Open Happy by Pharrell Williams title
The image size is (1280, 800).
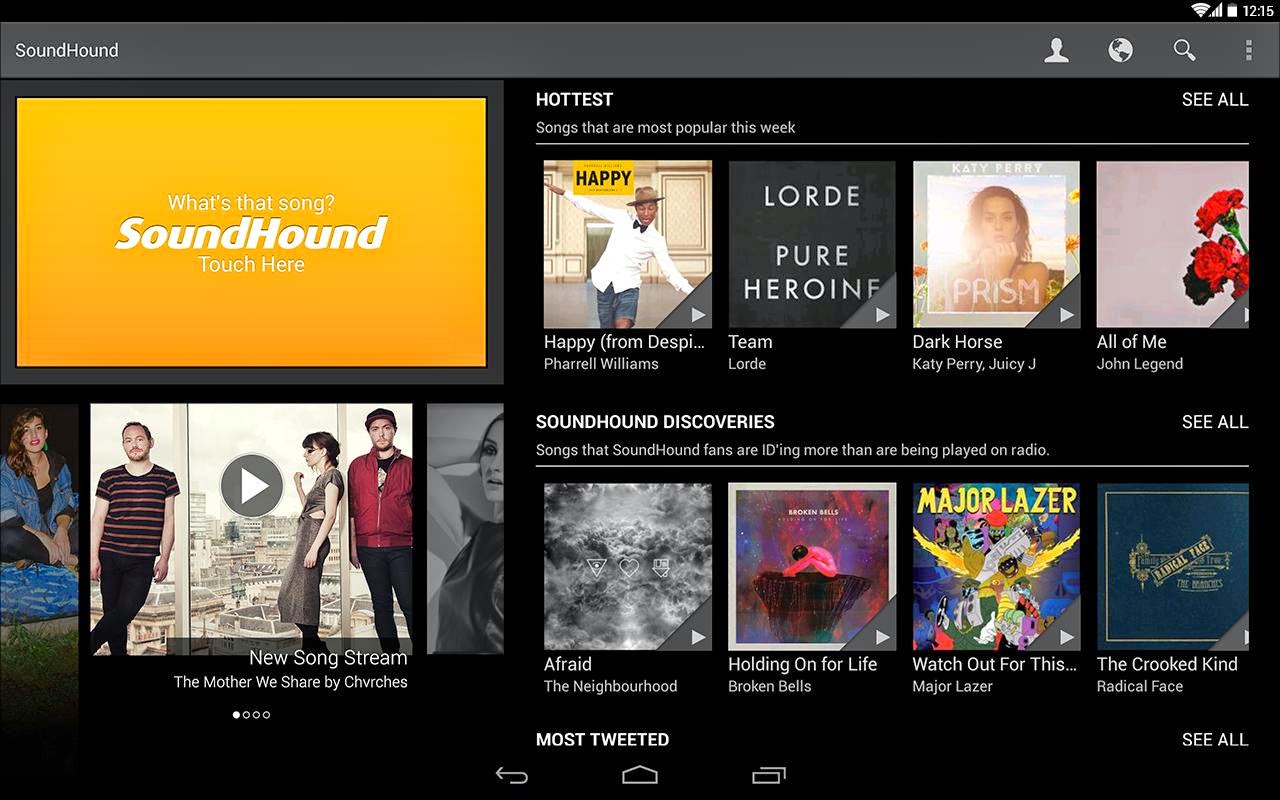pyautogui.click(x=625, y=341)
